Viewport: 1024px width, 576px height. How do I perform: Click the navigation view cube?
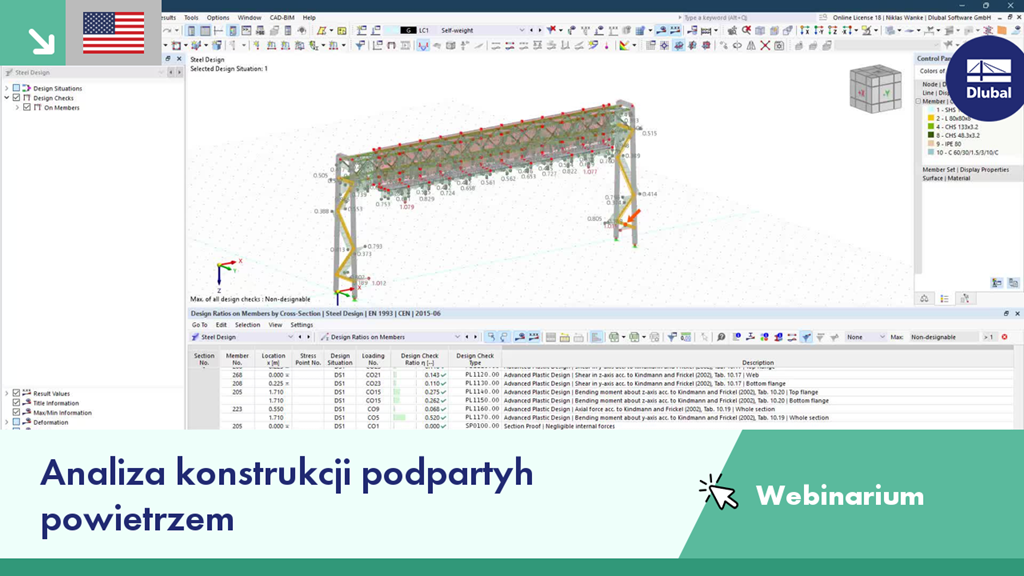(875, 89)
